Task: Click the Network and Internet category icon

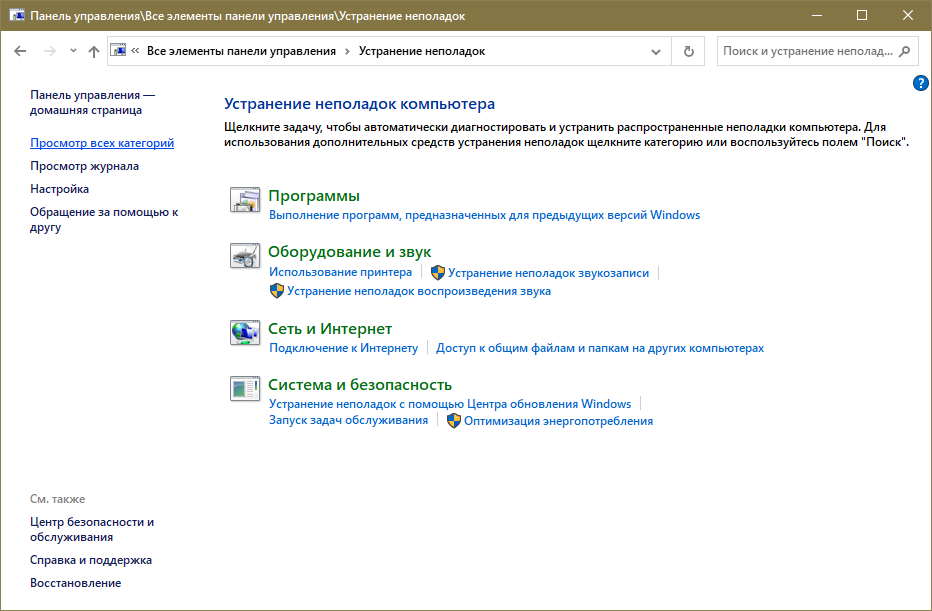Action: pyautogui.click(x=245, y=333)
